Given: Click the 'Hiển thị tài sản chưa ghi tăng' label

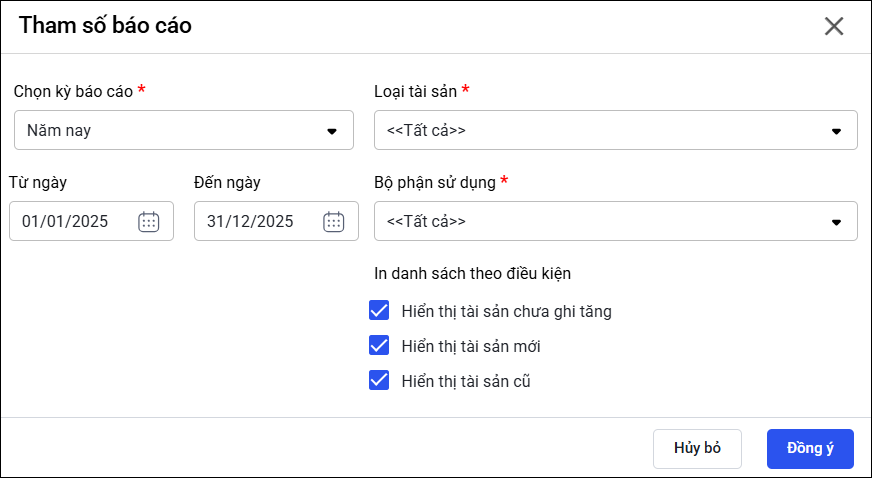Looking at the screenshot, I should (506, 311).
